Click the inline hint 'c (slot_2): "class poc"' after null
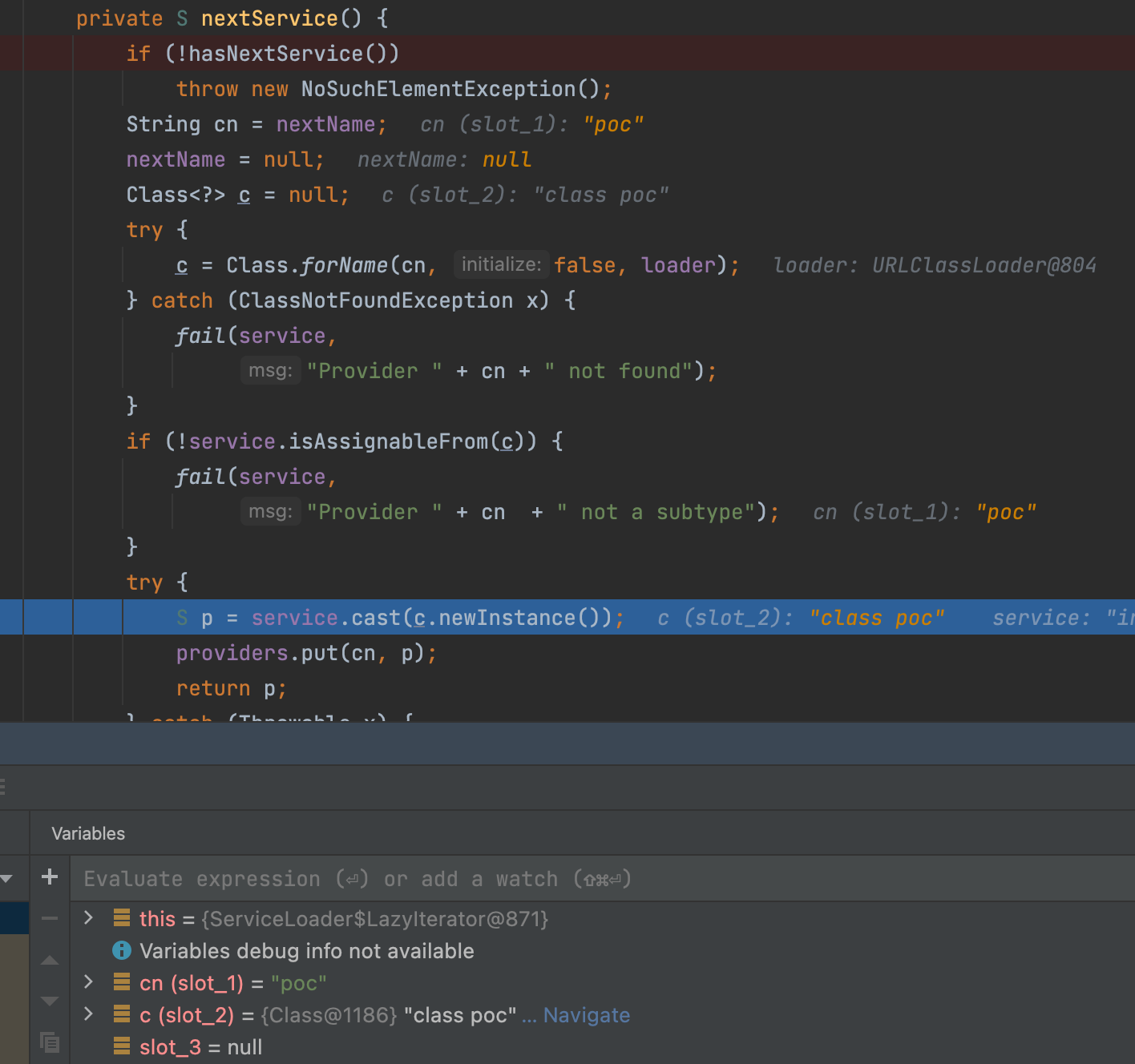 click(x=526, y=195)
